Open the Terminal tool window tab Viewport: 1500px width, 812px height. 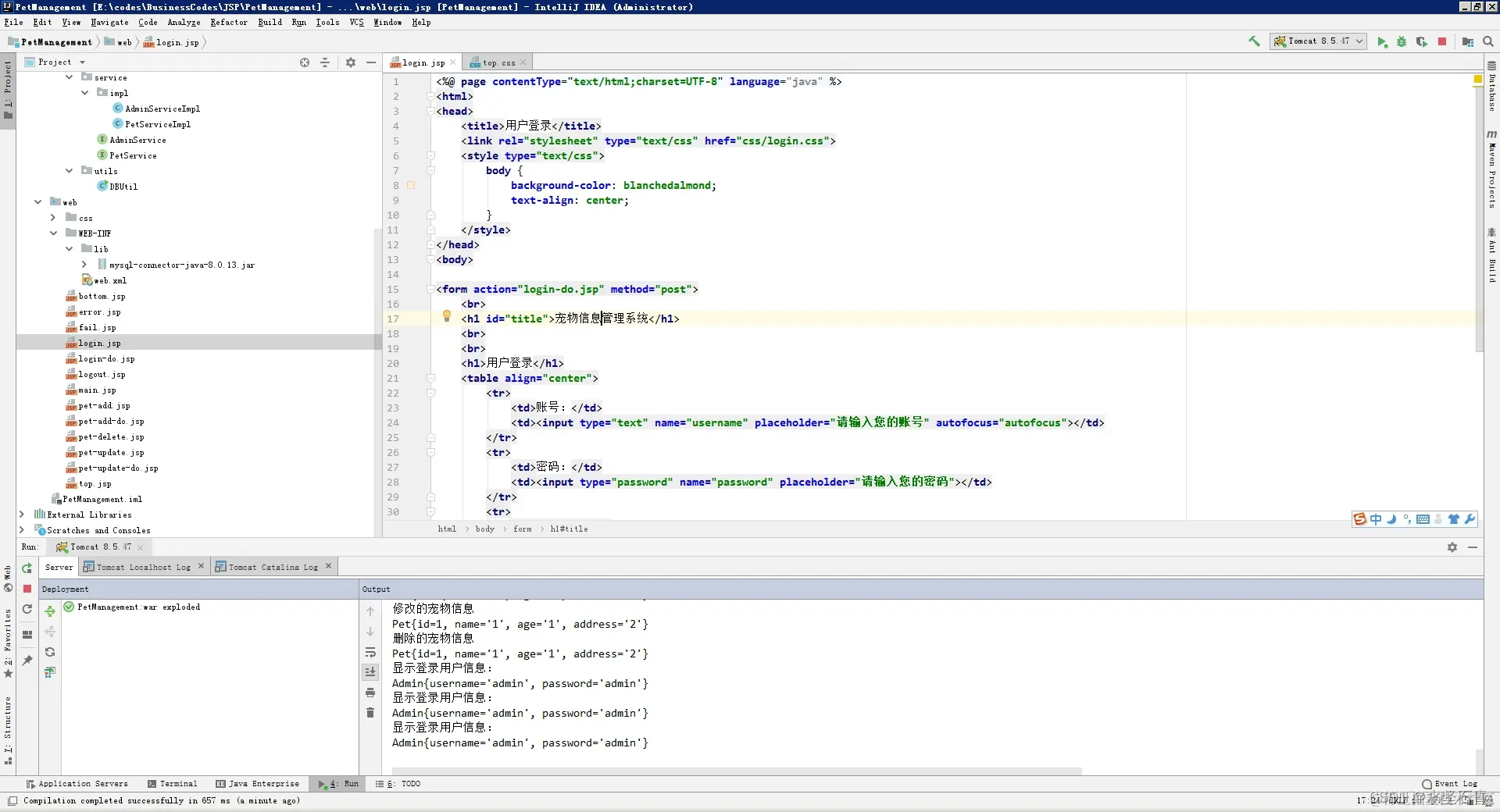[172, 784]
